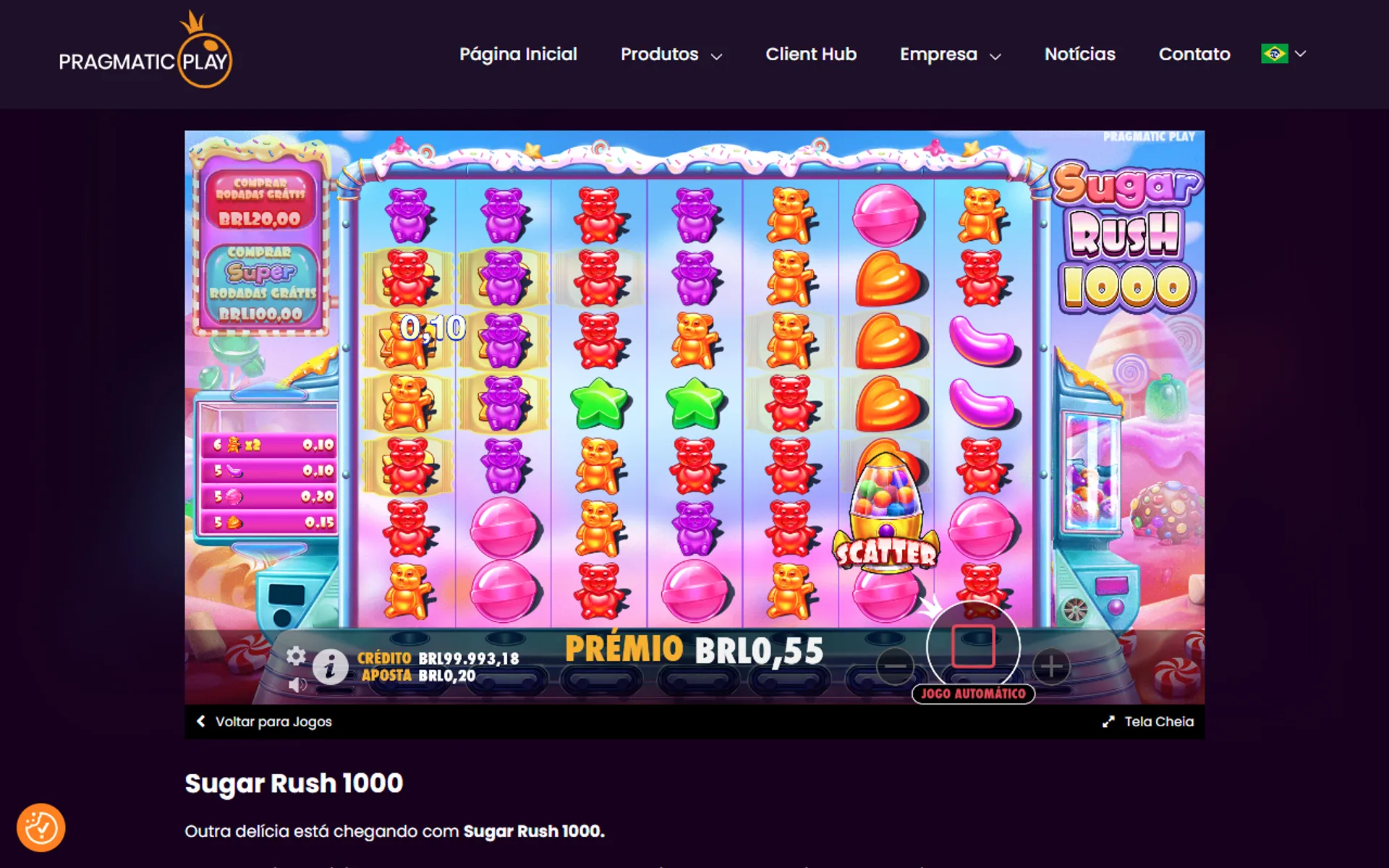Mute the game sound speaker icon

(x=297, y=684)
